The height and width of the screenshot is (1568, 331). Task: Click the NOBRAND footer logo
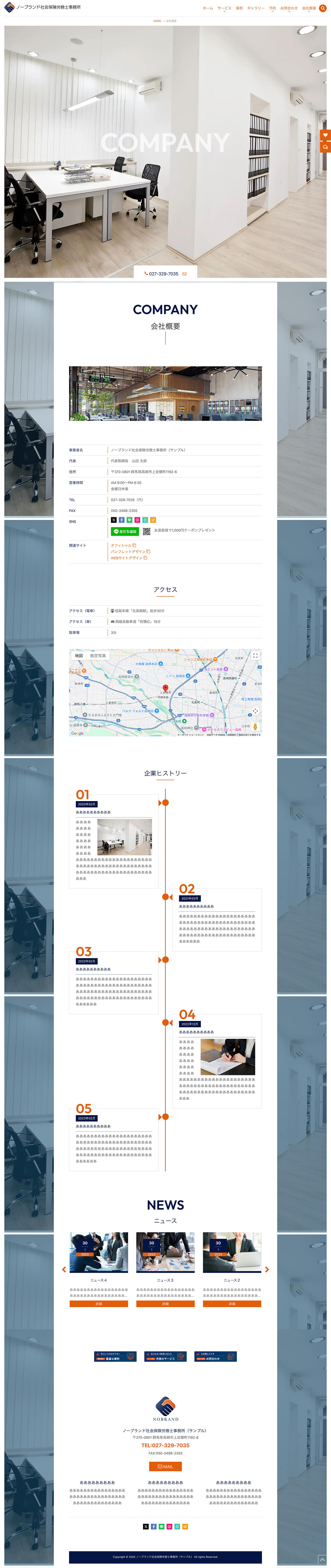point(165,1409)
